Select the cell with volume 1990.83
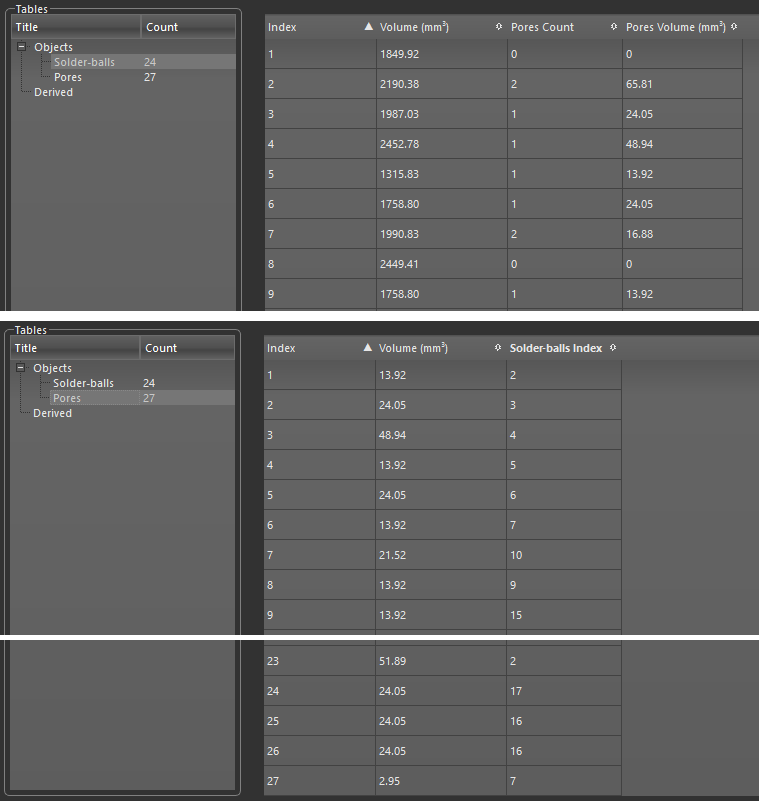The image size is (759, 801). pyautogui.click(x=442, y=234)
